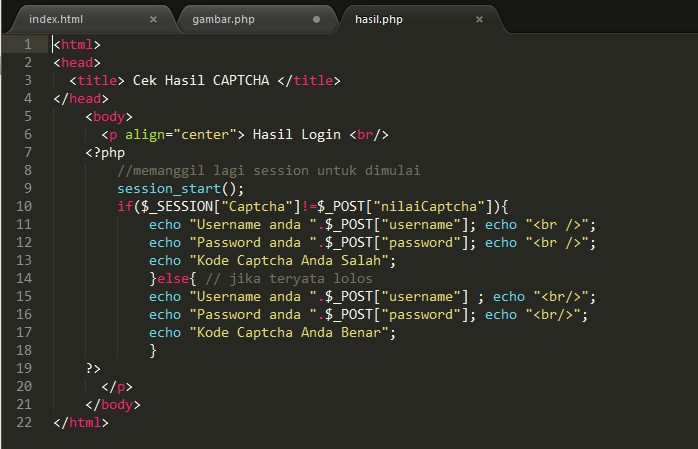Close the index.html tab
698x449 pixels.
coord(153,20)
